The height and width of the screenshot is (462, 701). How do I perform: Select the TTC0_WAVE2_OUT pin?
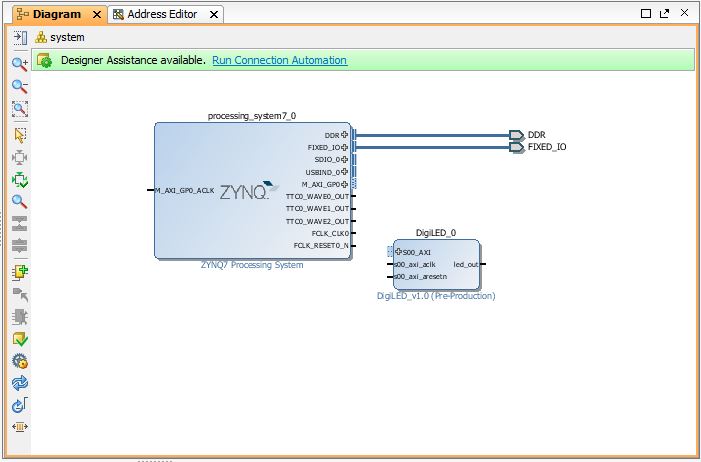pos(321,221)
